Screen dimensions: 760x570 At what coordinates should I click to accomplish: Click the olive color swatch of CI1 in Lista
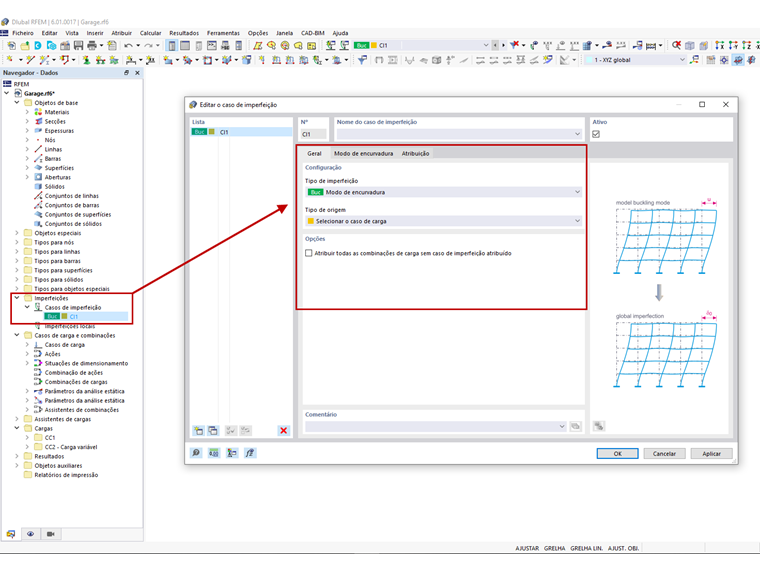212,132
